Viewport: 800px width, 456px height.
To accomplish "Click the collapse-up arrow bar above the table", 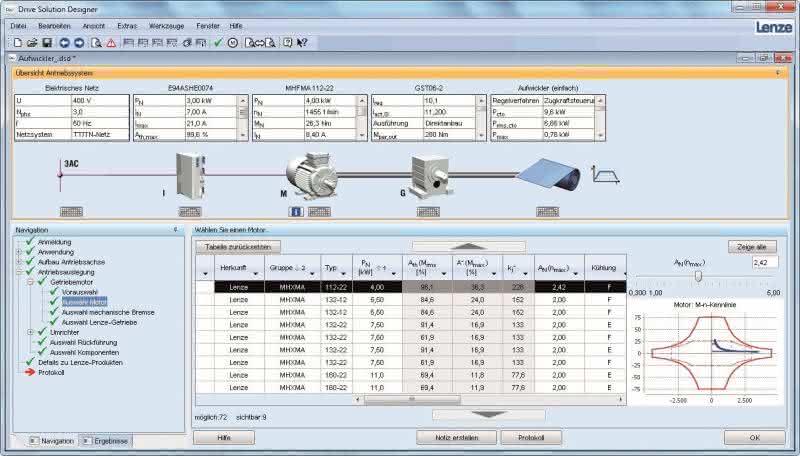I will (469, 247).
